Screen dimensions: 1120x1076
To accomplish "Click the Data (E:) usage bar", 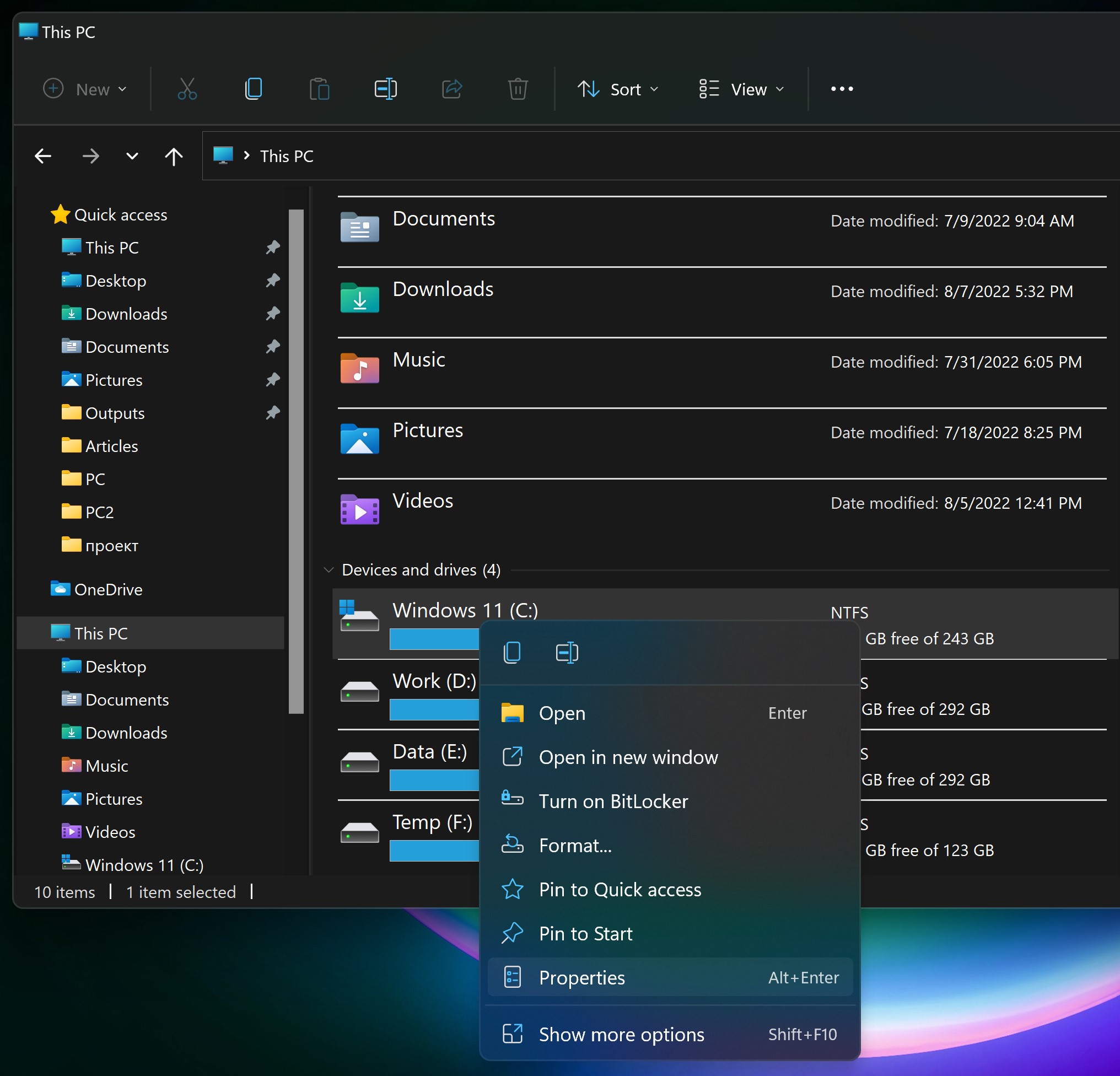I will 434,780.
